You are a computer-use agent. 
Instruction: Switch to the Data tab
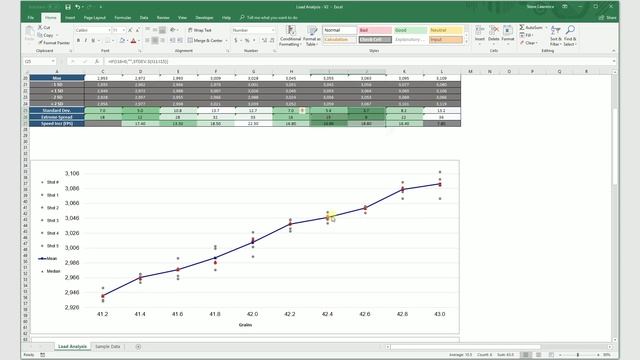[x=144, y=18]
